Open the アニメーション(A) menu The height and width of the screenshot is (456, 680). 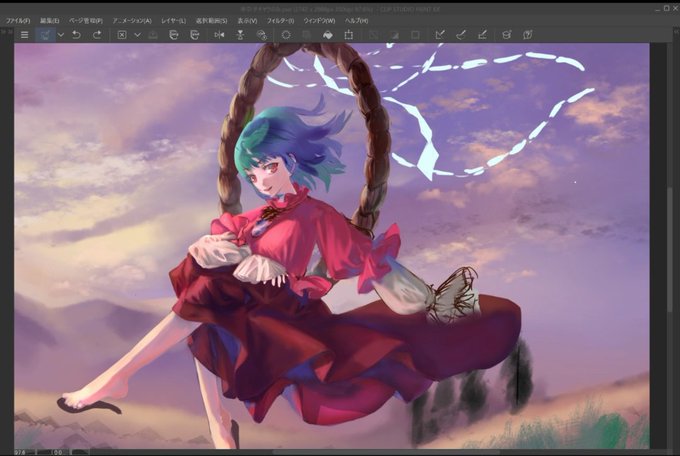point(132,21)
